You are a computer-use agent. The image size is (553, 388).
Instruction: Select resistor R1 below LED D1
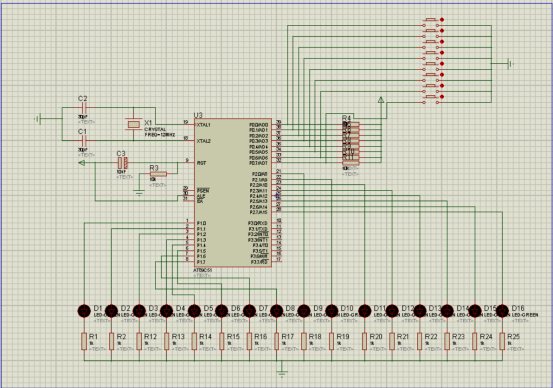[84, 341]
